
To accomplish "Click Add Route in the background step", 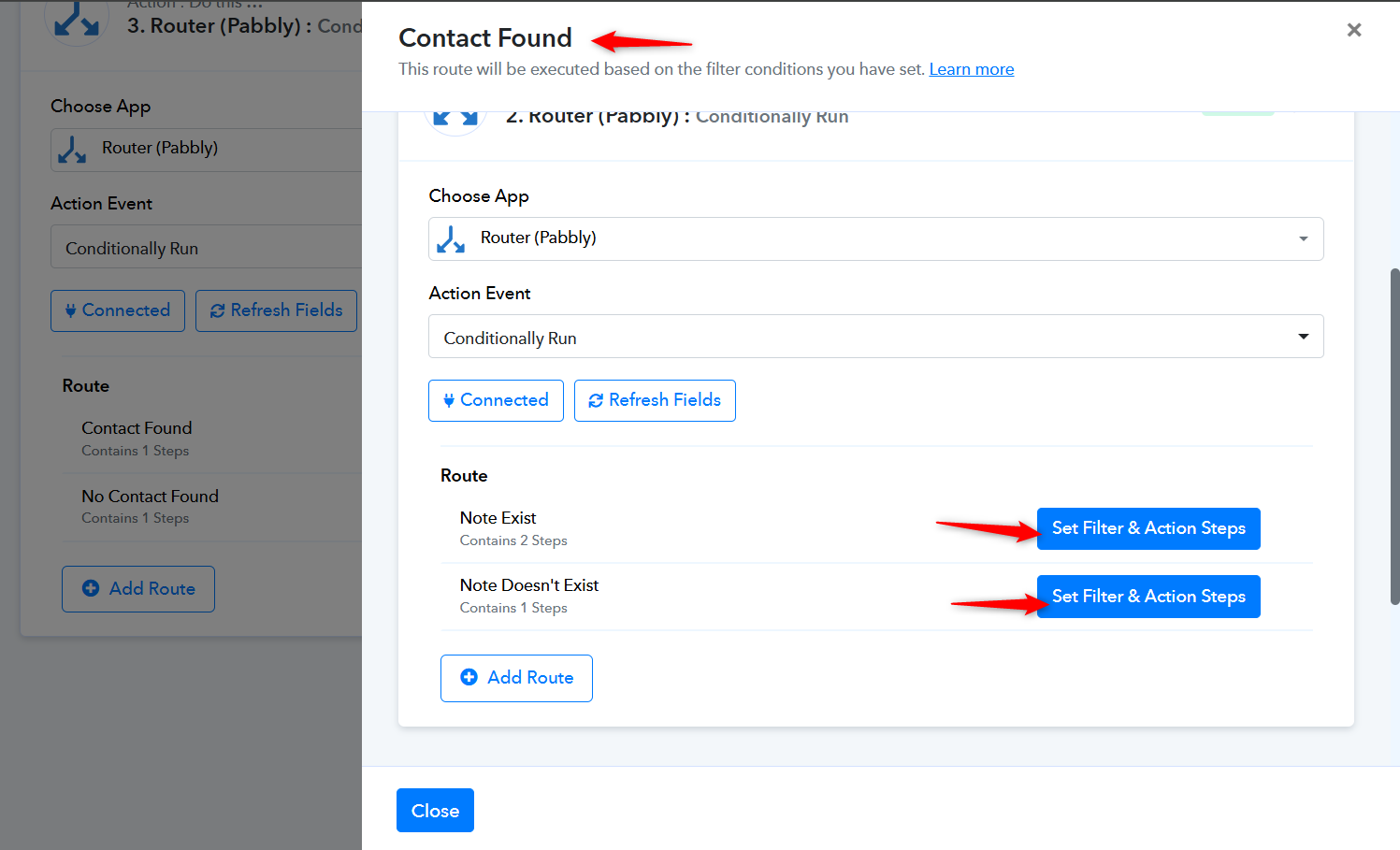I will click(138, 589).
